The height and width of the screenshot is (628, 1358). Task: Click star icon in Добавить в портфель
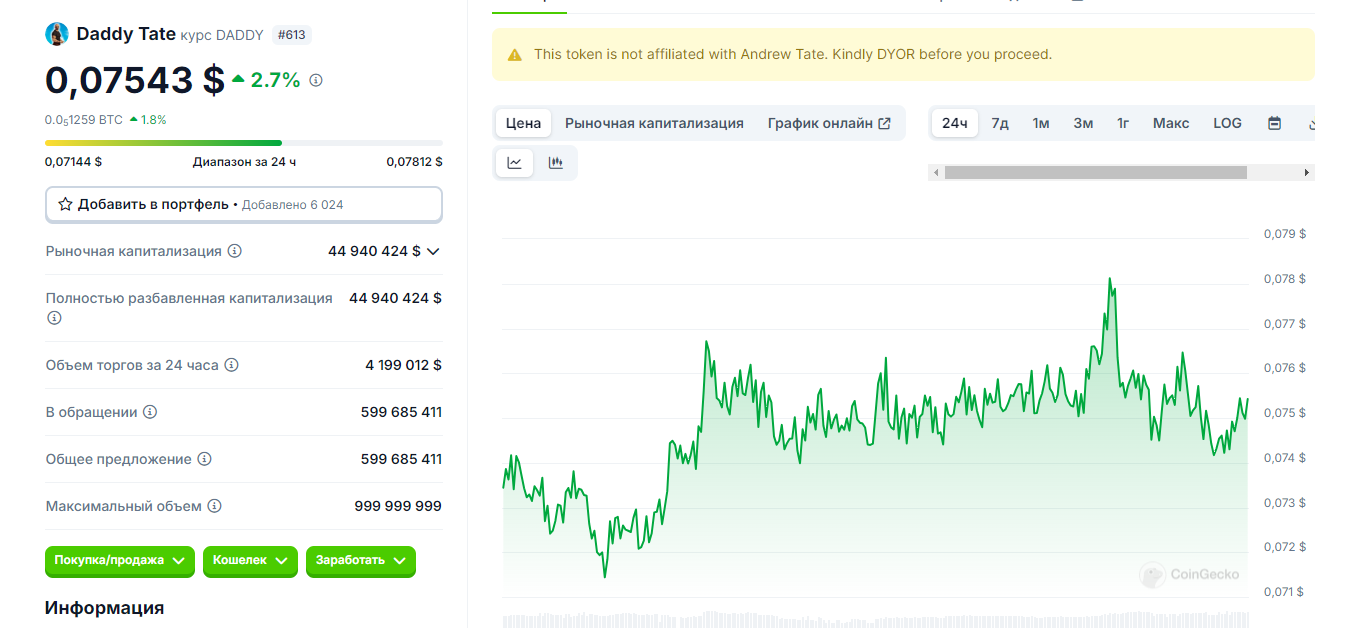[x=65, y=204]
